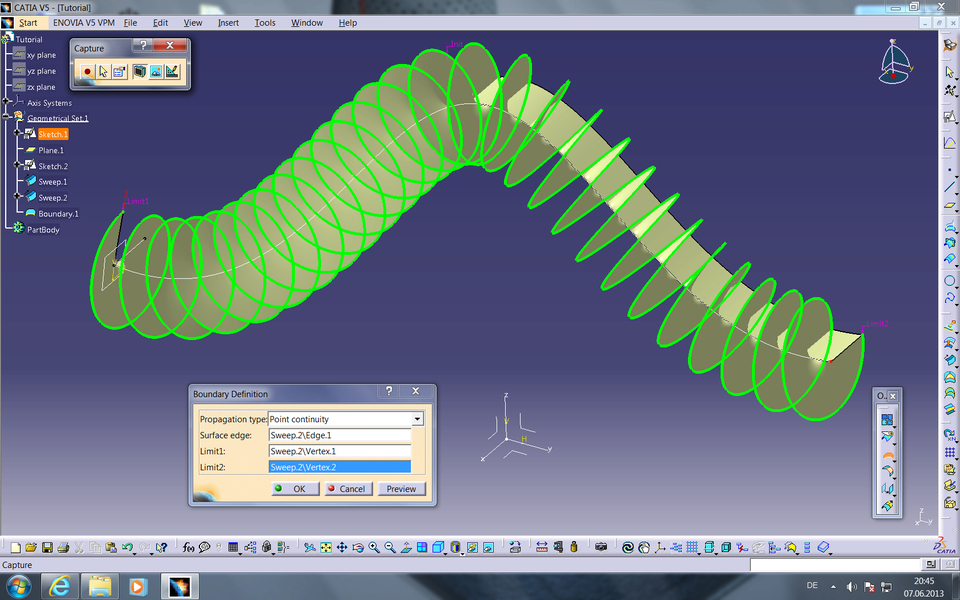Open the Tools menu
The height and width of the screenshot is (600, 960).
(x=264, y=22)
